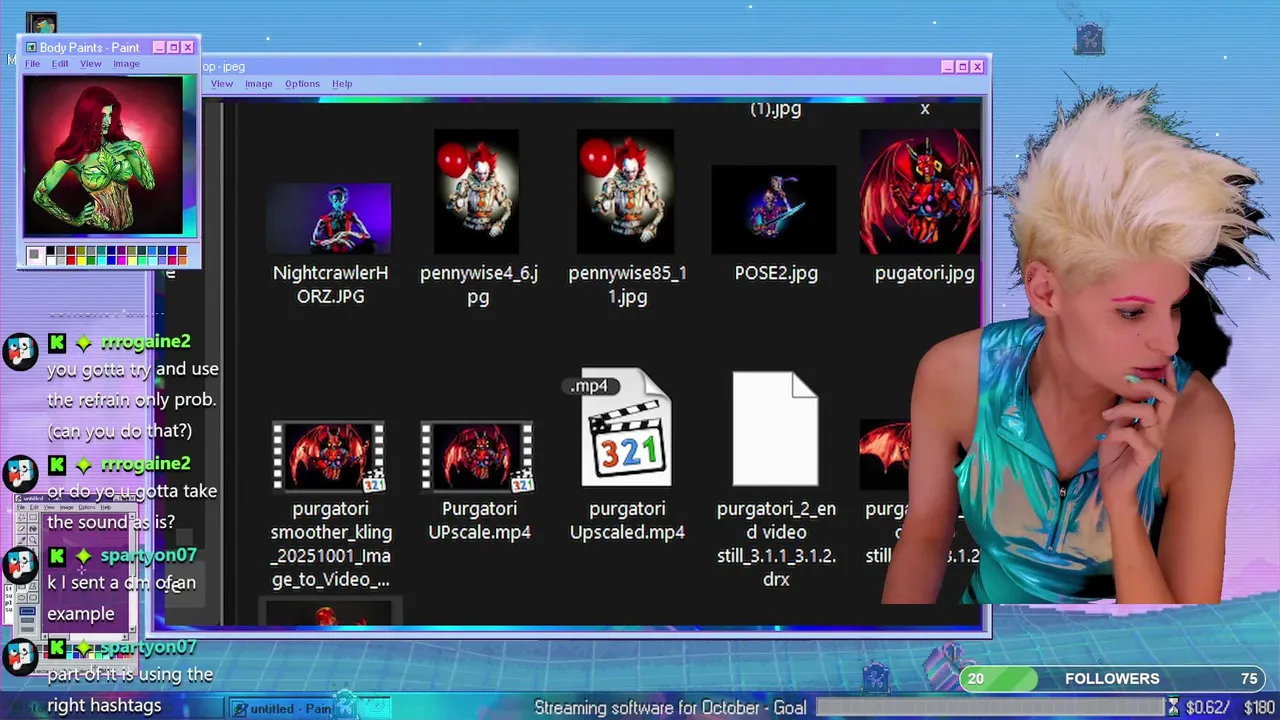
Task: Click the X close mark above pugatori.jpg
Action: pos(925,109)
